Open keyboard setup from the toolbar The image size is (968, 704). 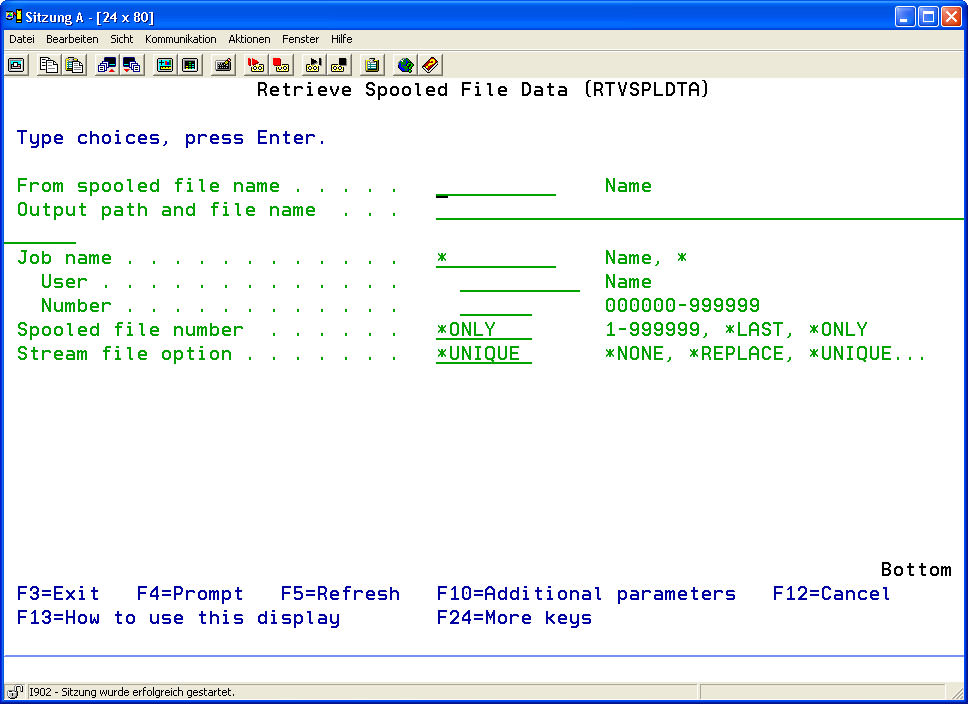[x=224, y=65]
